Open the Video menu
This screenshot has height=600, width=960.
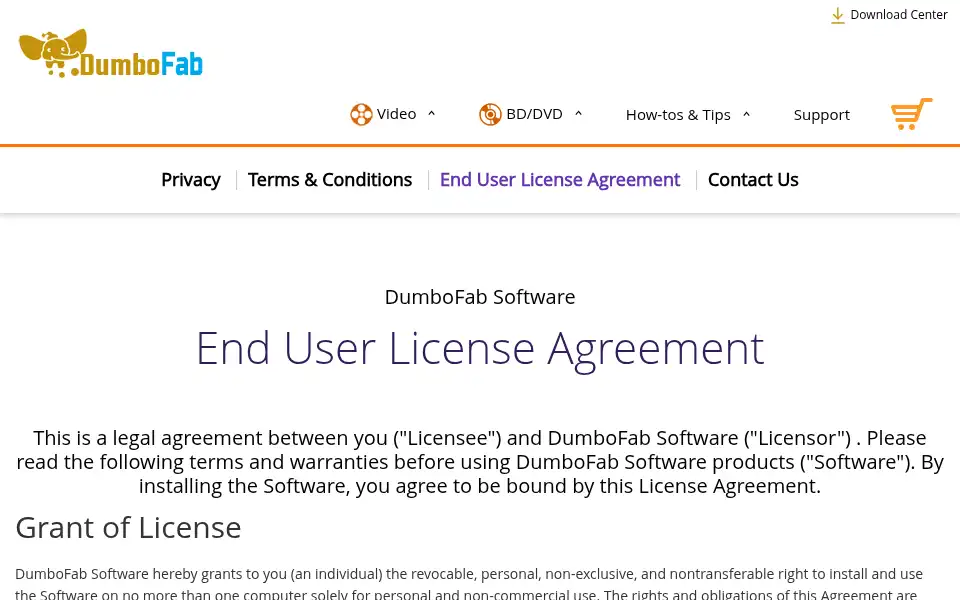coord(396,114)
